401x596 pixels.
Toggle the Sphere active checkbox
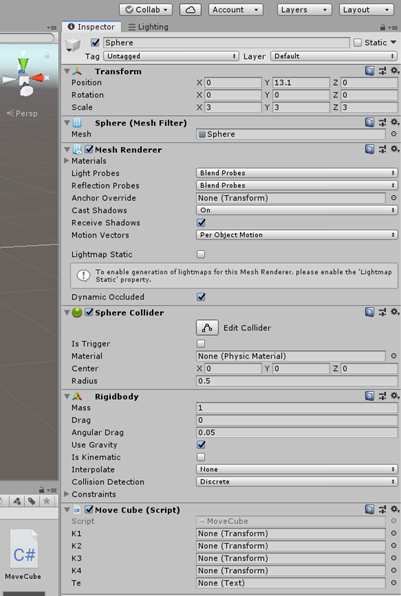(95, 42)
